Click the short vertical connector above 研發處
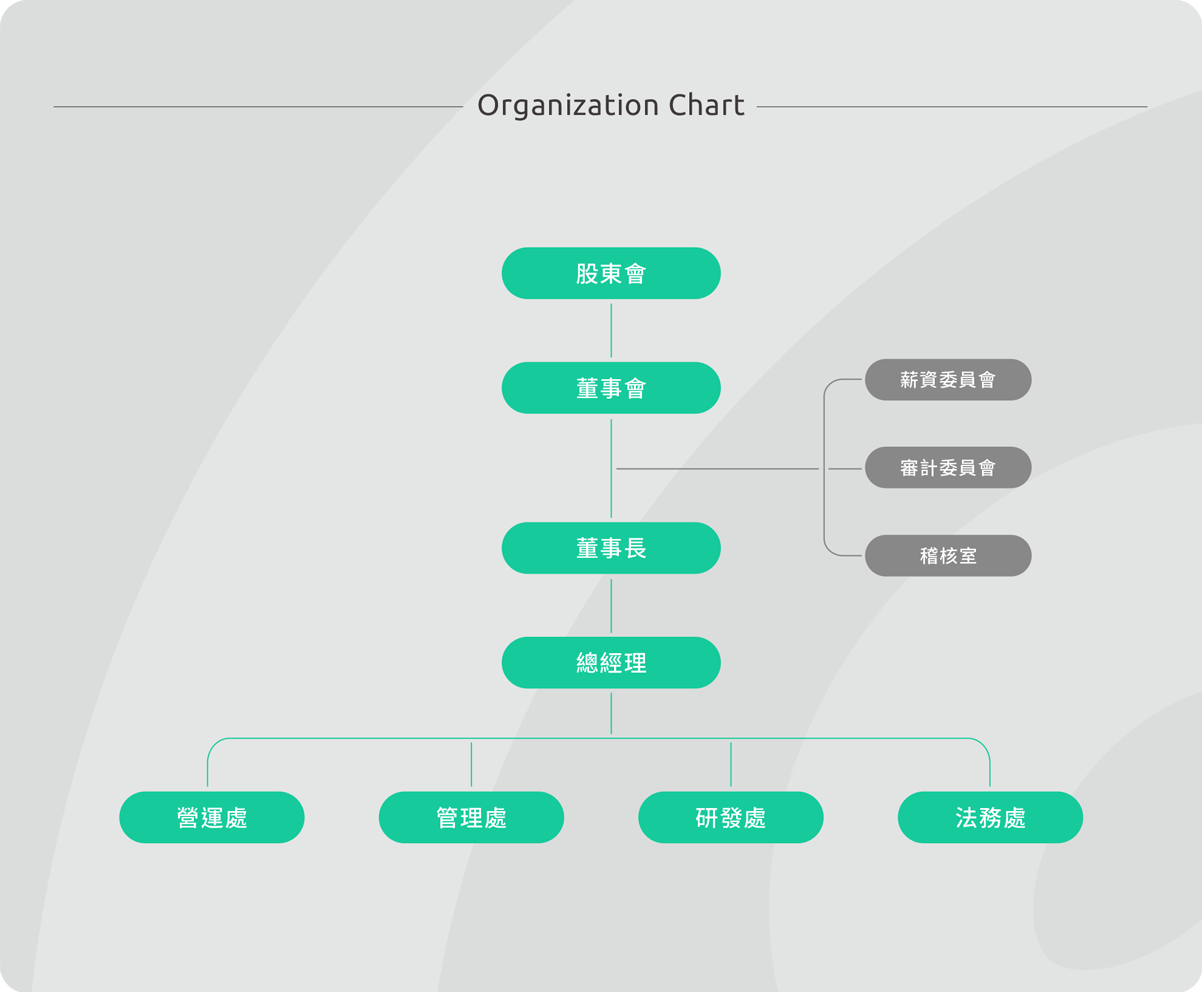 point(731,764)
